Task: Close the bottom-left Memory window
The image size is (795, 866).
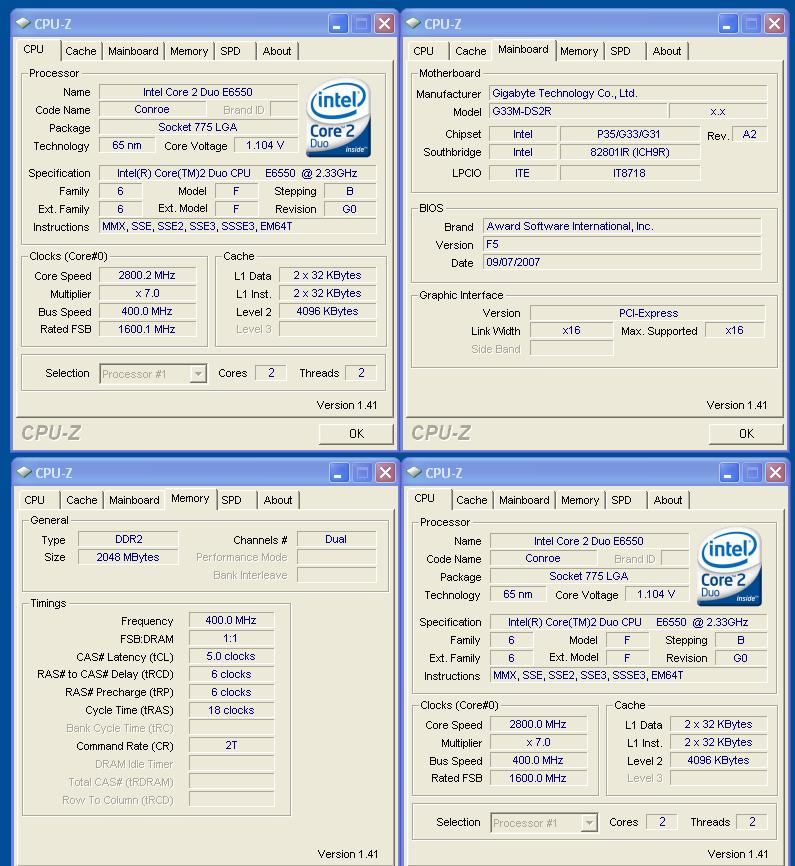Action: pyautogui.click(x=386, y=473)
